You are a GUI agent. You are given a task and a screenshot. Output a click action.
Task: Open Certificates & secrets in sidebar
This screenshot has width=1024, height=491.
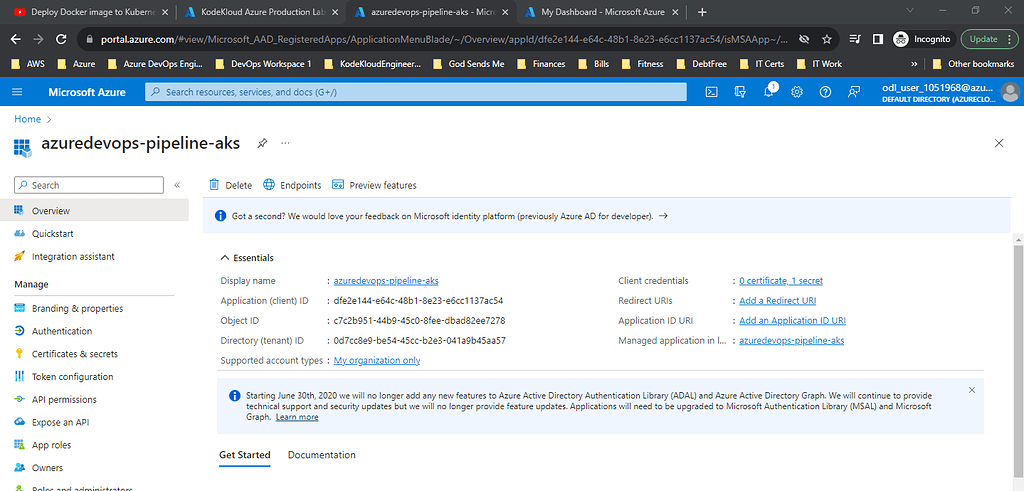pyautogui.click(x=74, y=354)
